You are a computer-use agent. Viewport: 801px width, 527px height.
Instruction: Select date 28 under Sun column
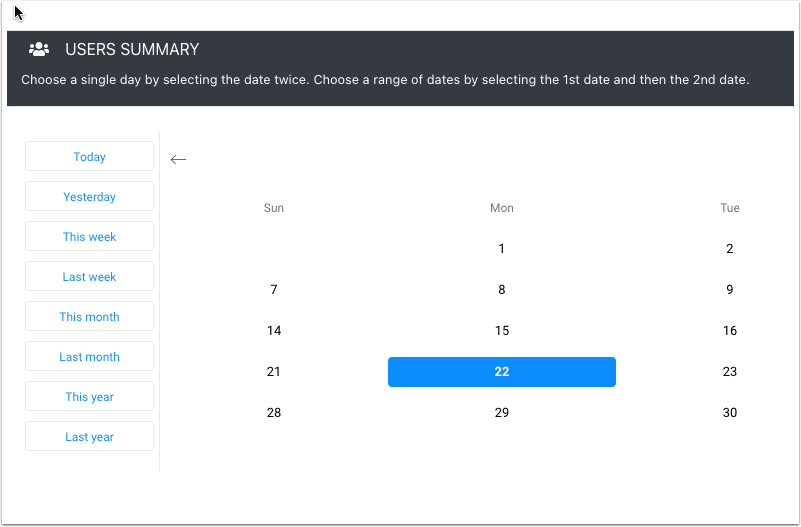coord(274,413)
